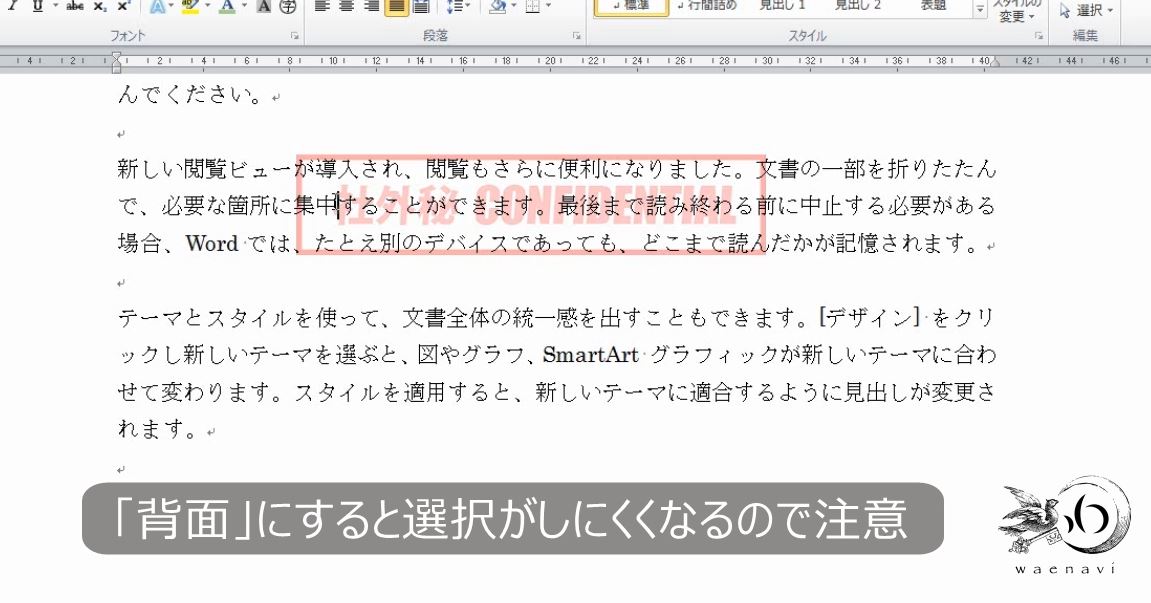Open the underline style dropdown arrow
Viewport: 1151px width, 603px height.
pos(55,6)
